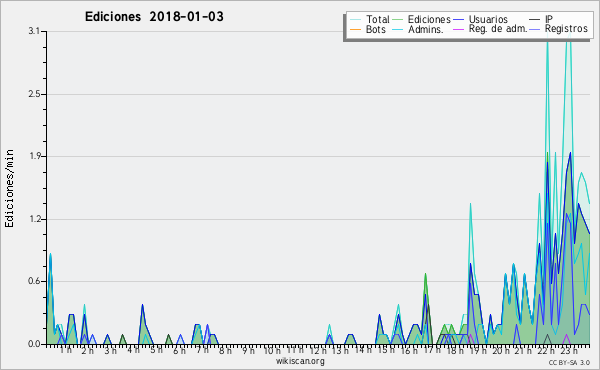Click the '5 h' x-axis label

point(156,350)
